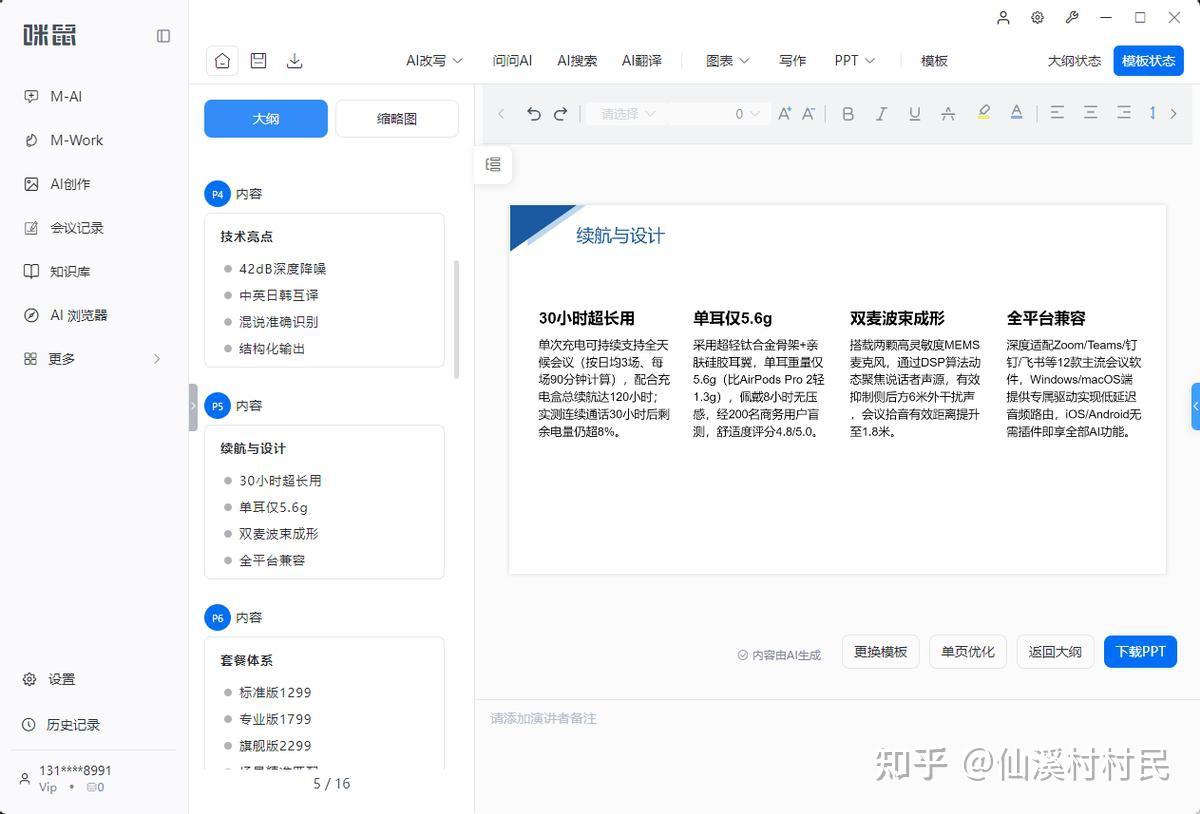Click outline item 双麦波束成形
The image size is (1200, 814).
[x=279, y=534]
